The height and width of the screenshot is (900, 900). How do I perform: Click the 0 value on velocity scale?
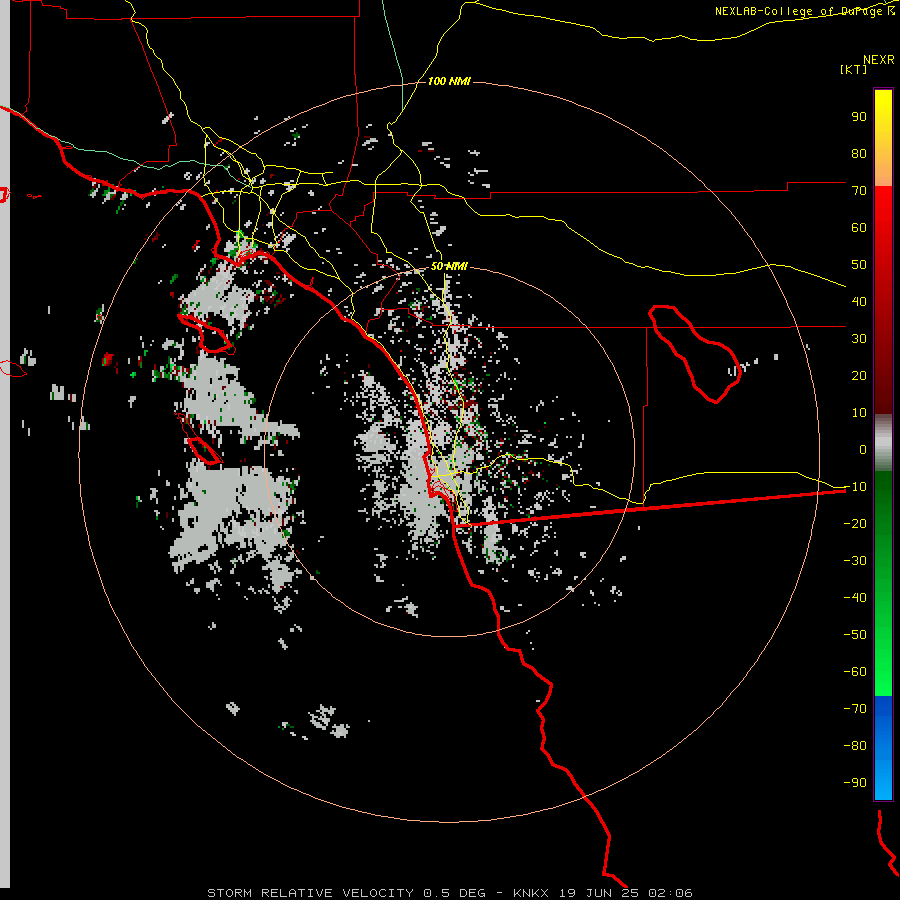(863, 449)
